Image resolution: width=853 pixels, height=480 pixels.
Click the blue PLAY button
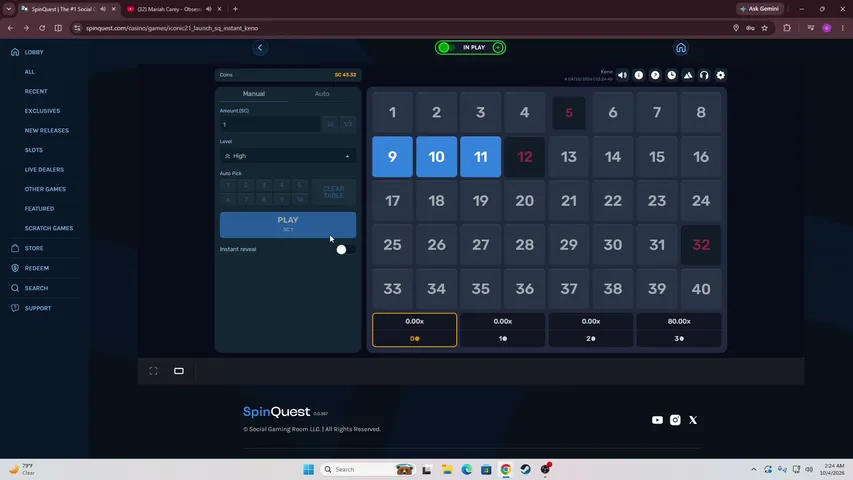click(288, 225)
